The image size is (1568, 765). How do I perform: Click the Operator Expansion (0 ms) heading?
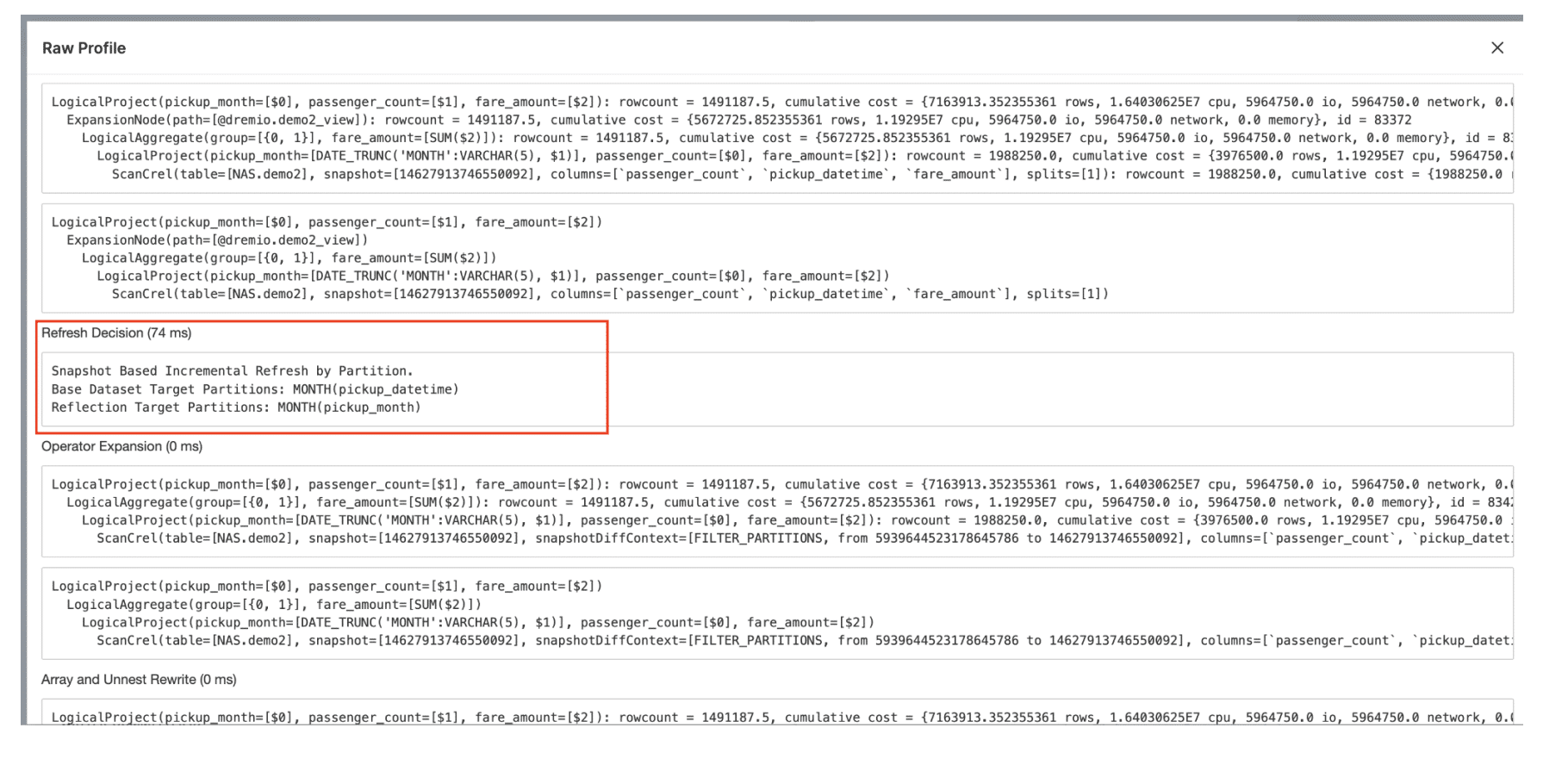pos(121,446)
